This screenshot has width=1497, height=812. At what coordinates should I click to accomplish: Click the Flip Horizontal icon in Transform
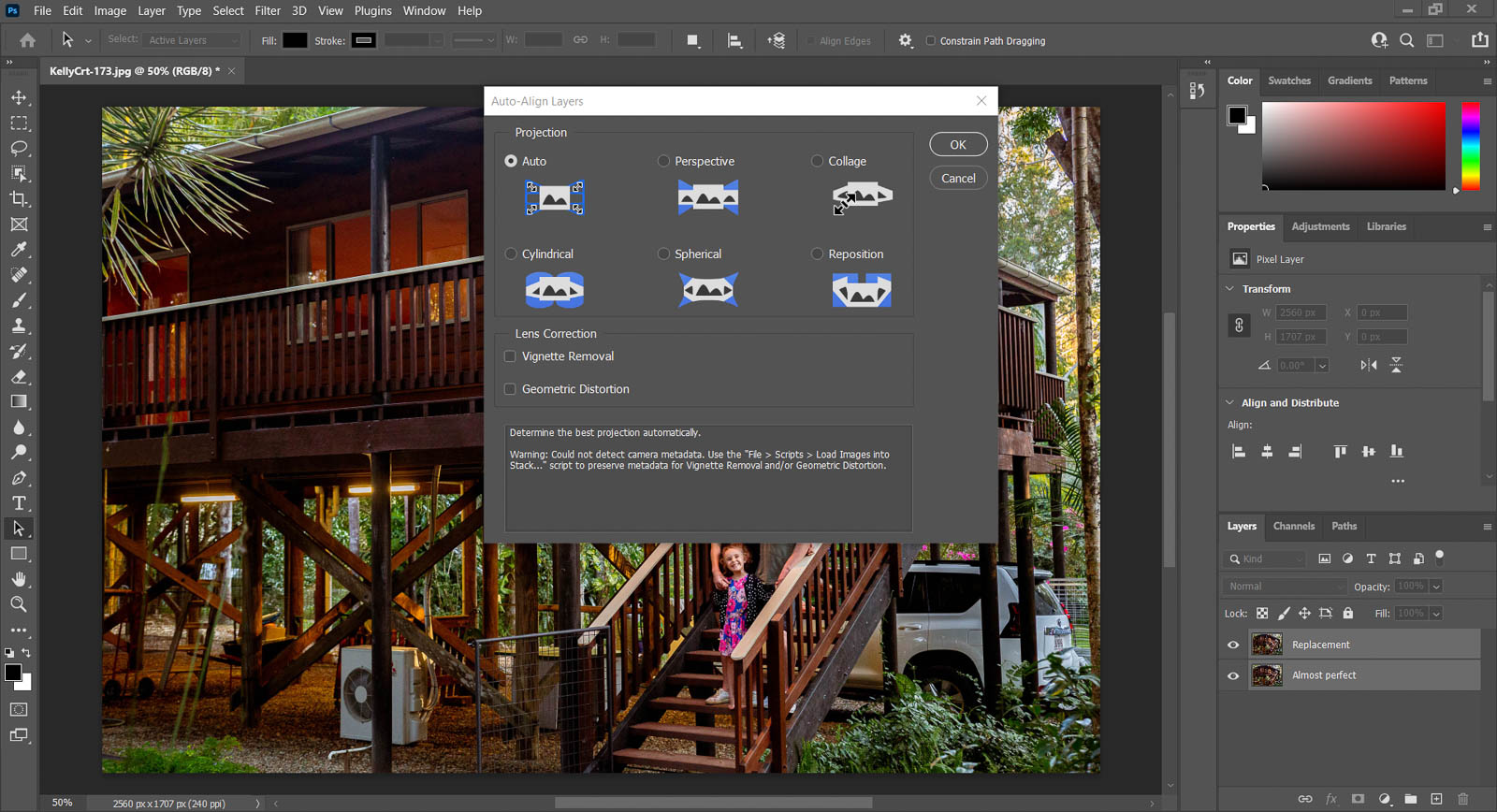tap(1369, 365)
